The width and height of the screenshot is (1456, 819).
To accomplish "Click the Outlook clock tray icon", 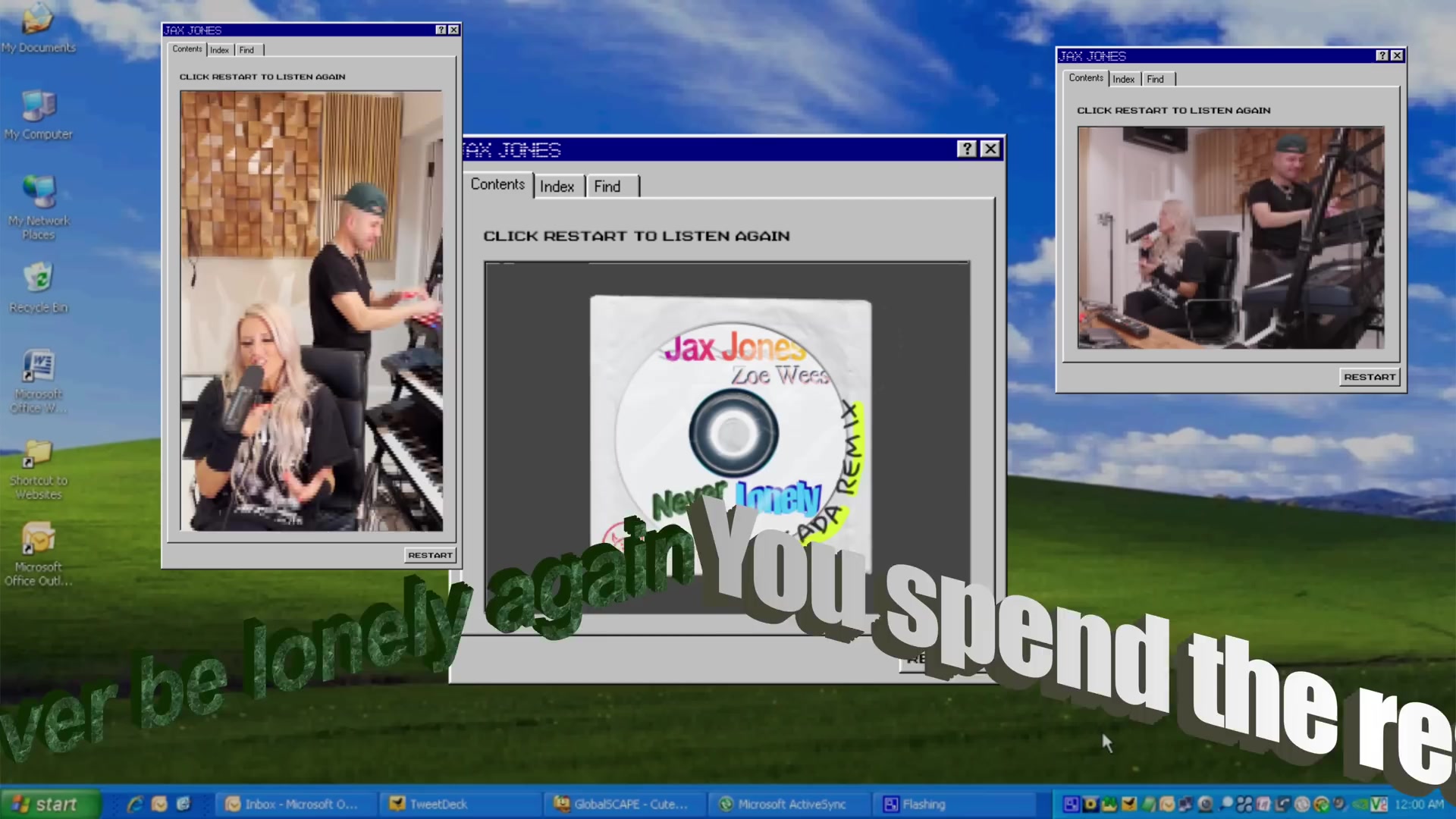I will (x=1167, y=804).
